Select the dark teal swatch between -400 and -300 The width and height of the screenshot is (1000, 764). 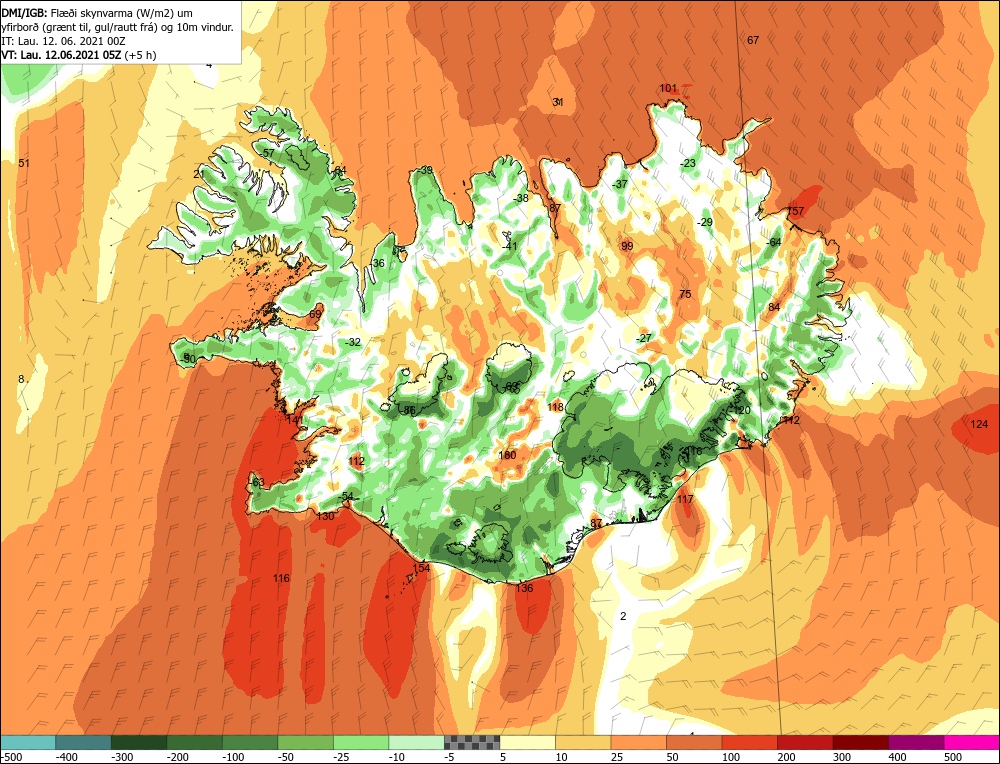click(83, 742)
